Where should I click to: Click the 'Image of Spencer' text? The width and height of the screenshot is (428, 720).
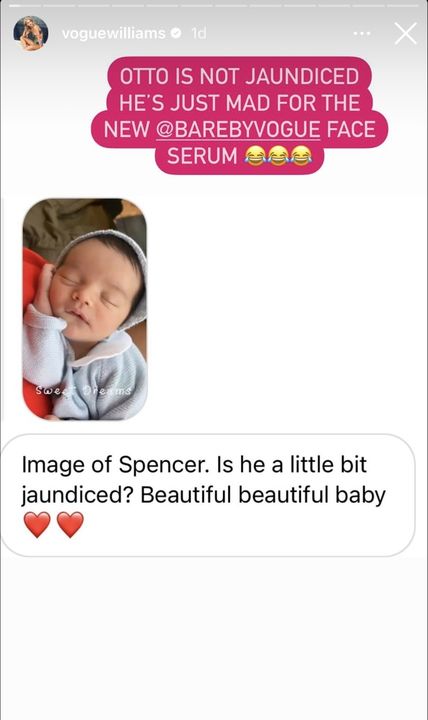(x=113, y=465)
